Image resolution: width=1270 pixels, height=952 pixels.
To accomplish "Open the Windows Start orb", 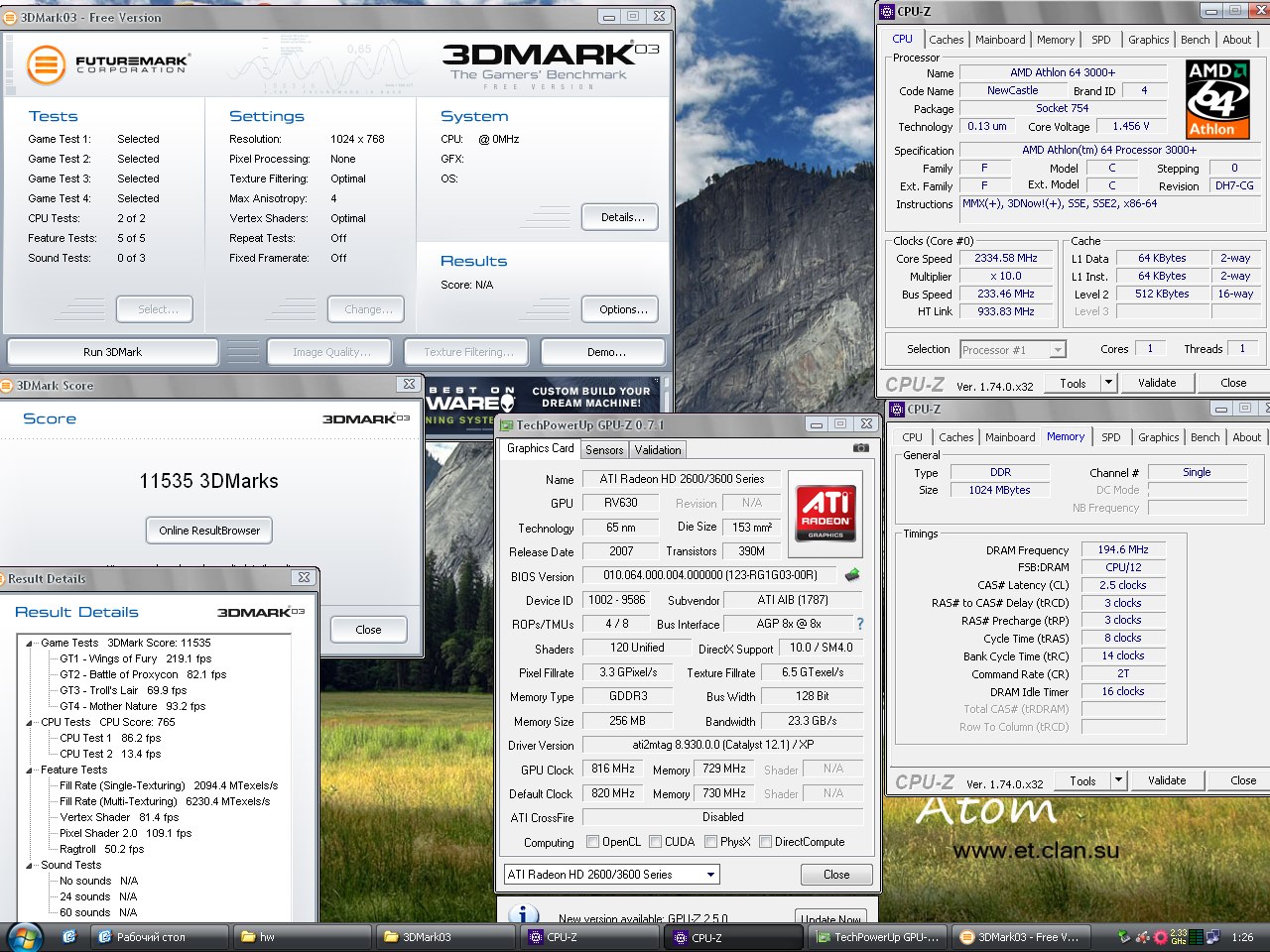I will (24, 936).
